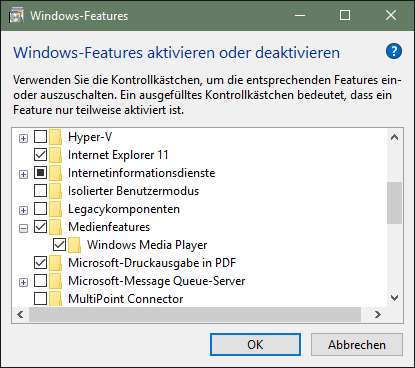Select the Legacykomponenten label
415x368 pixels.
(124, 209)
